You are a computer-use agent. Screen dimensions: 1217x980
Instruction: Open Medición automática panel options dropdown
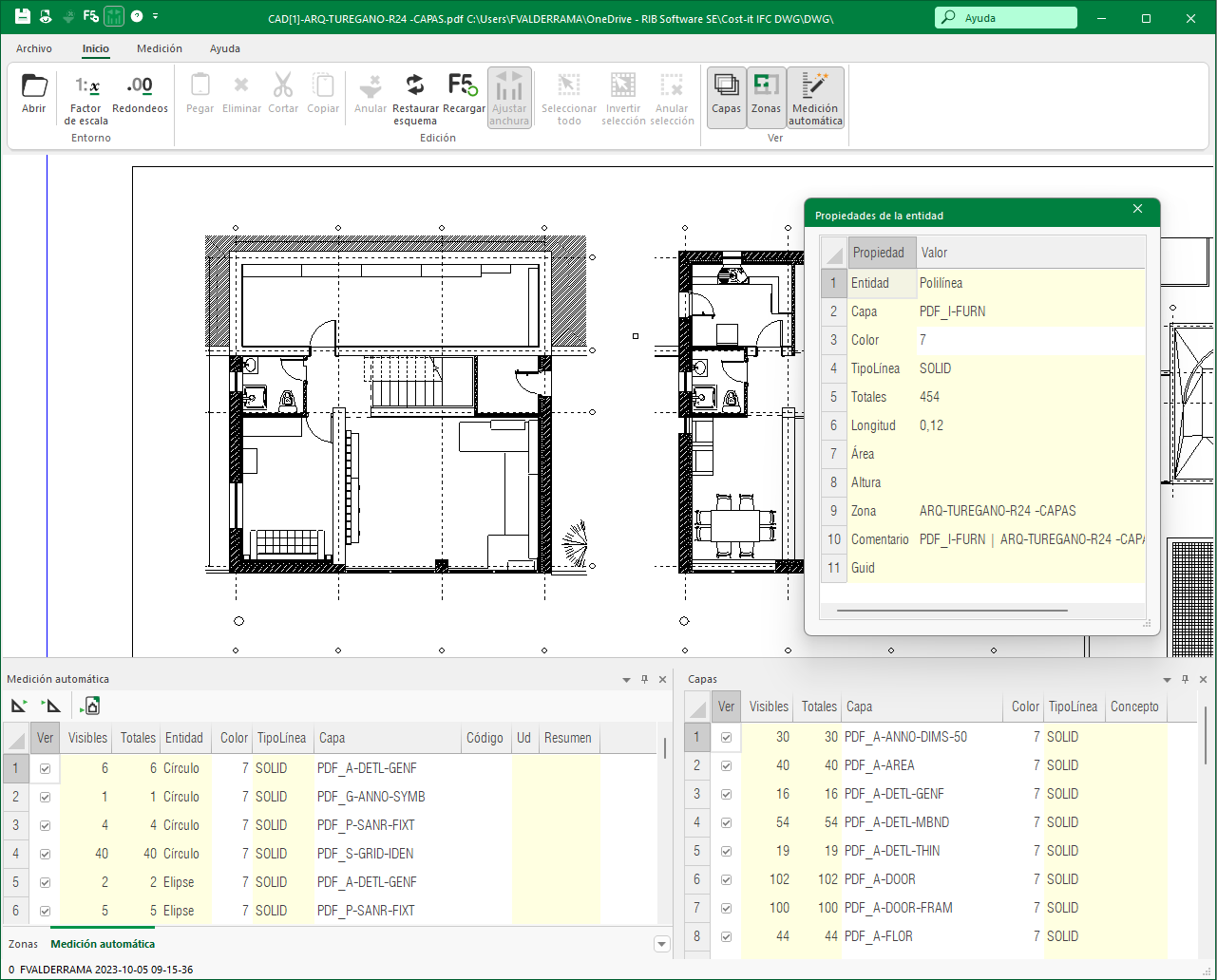point(626,680)
